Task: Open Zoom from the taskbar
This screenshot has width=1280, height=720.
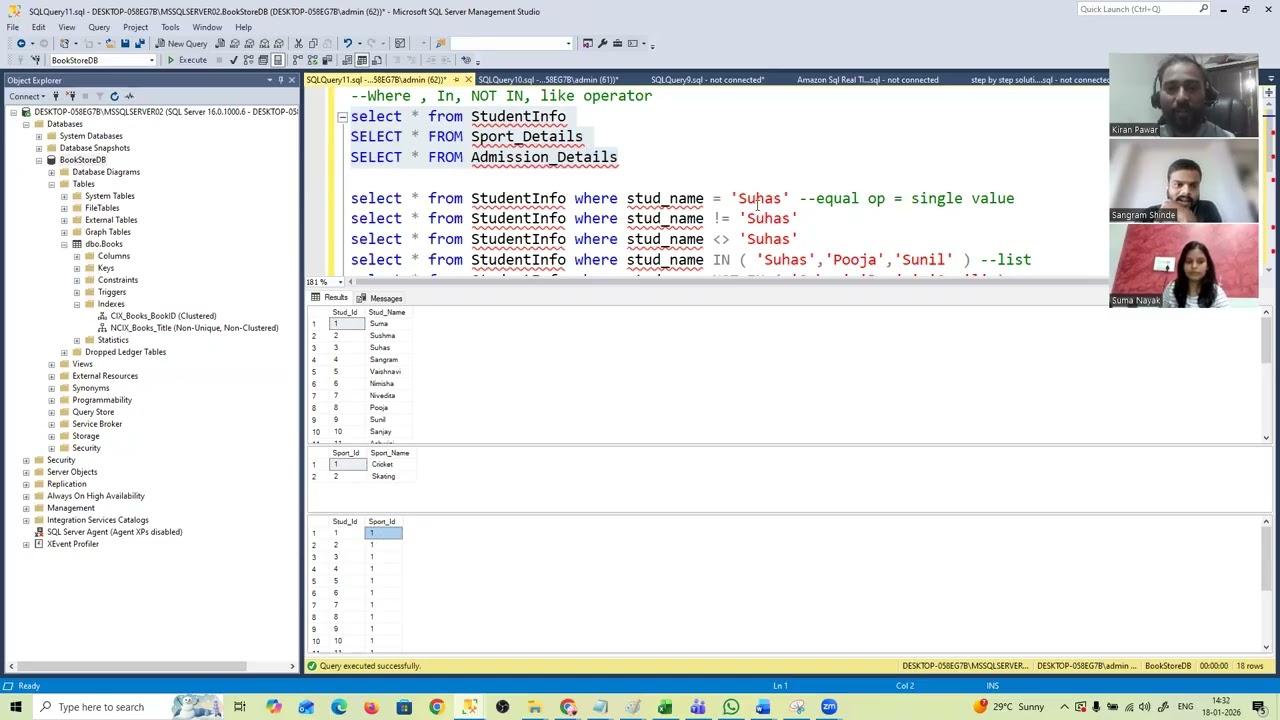Action: [x=829, y=707]
